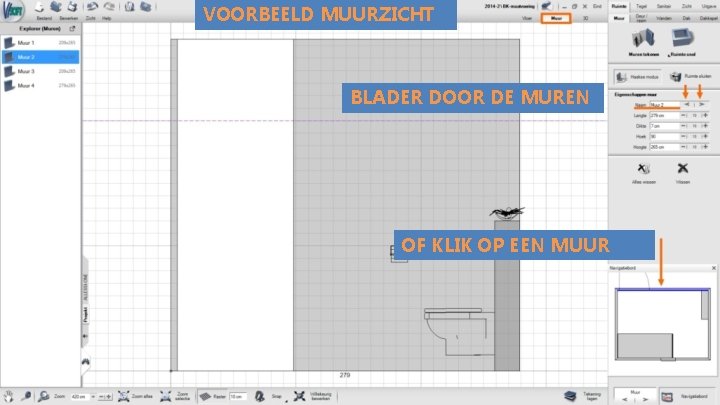This screenshot has width=720, height=405.
Task: Increase Lengte with its plus button
Action: (x=705, y=115)
